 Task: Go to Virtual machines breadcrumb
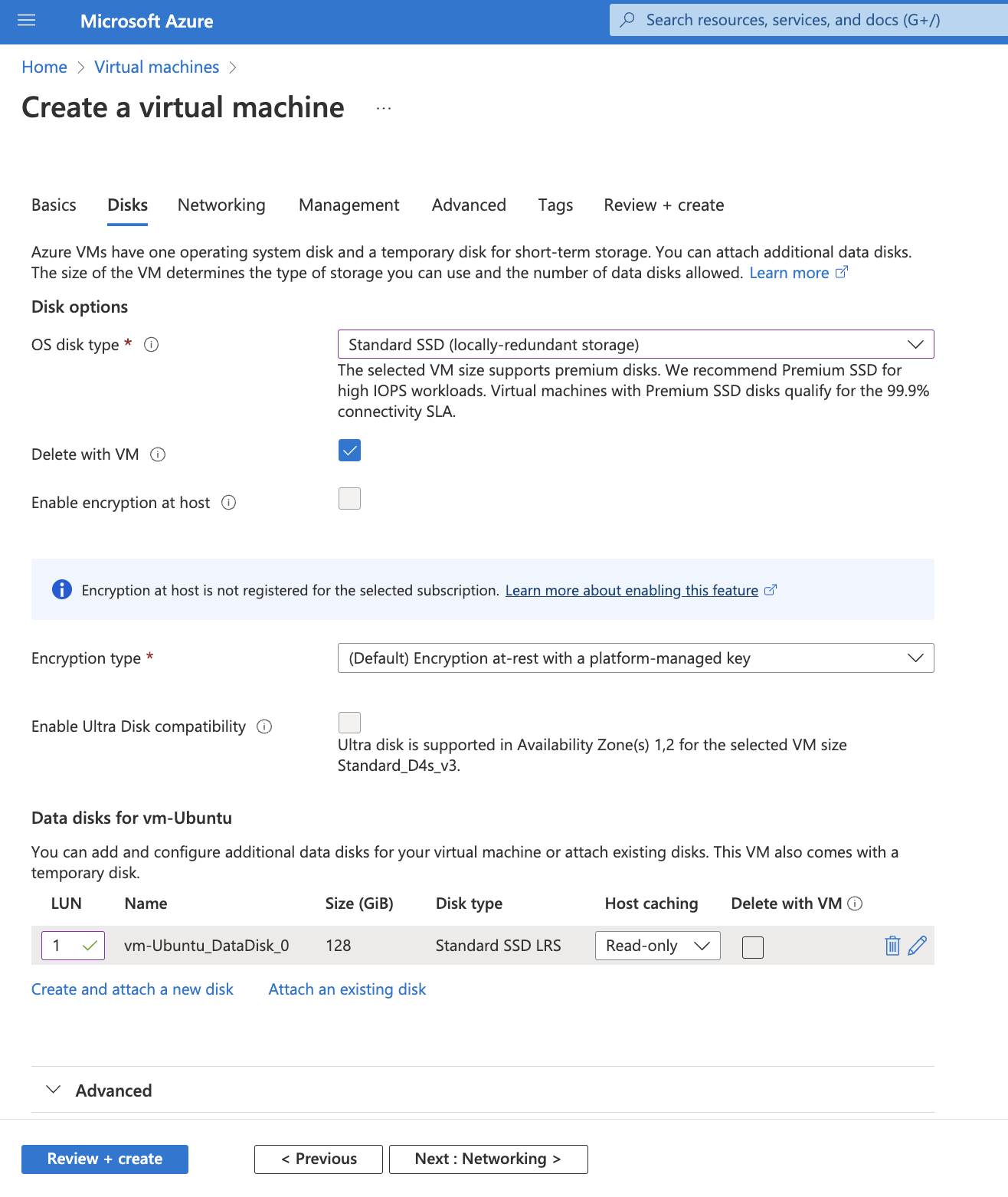click(x=157, y=67)
